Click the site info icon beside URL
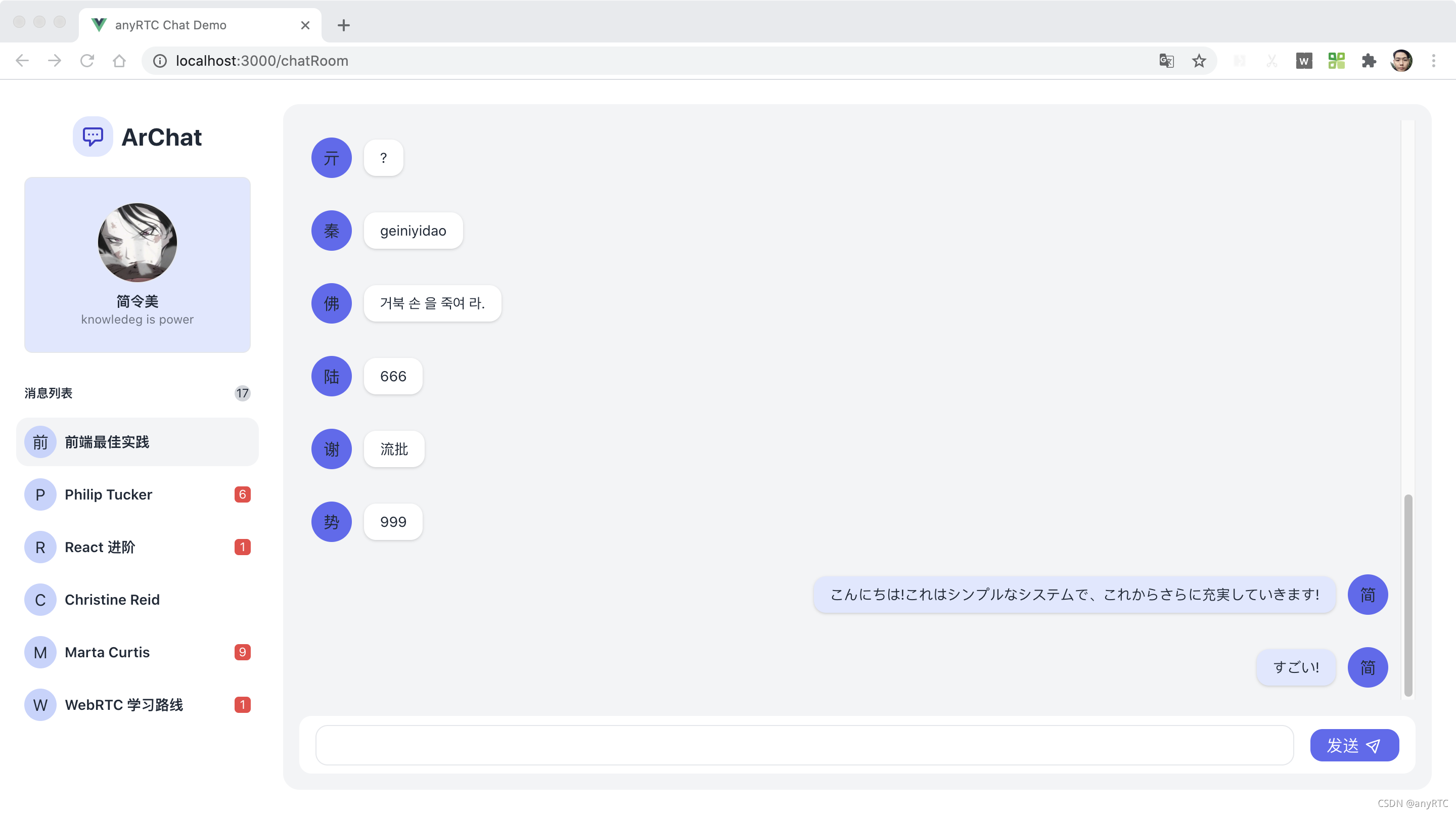Screen dimensions: 1456x814 [160, 61]
